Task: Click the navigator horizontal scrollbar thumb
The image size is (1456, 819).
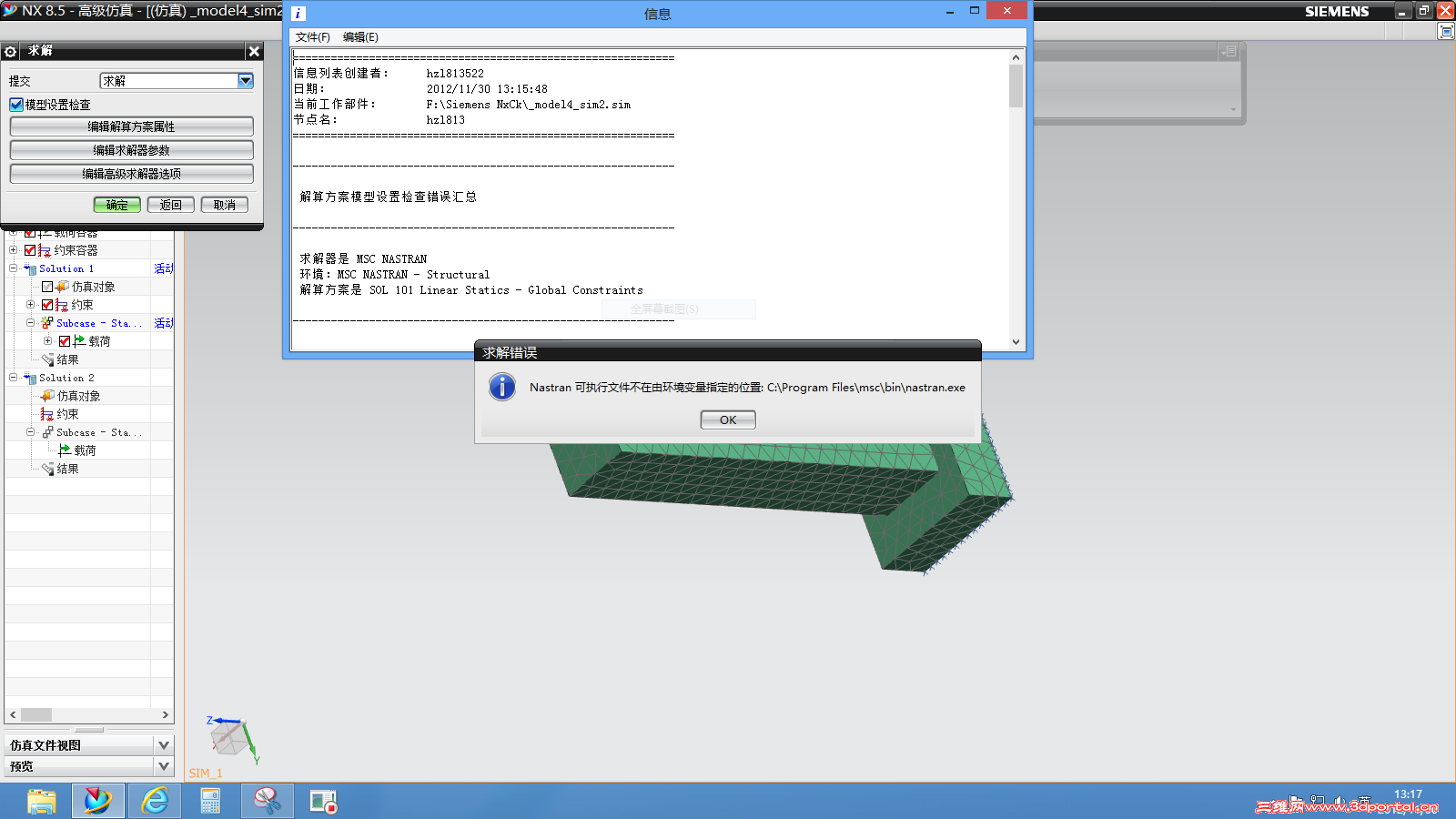Action: coord(36,715)
